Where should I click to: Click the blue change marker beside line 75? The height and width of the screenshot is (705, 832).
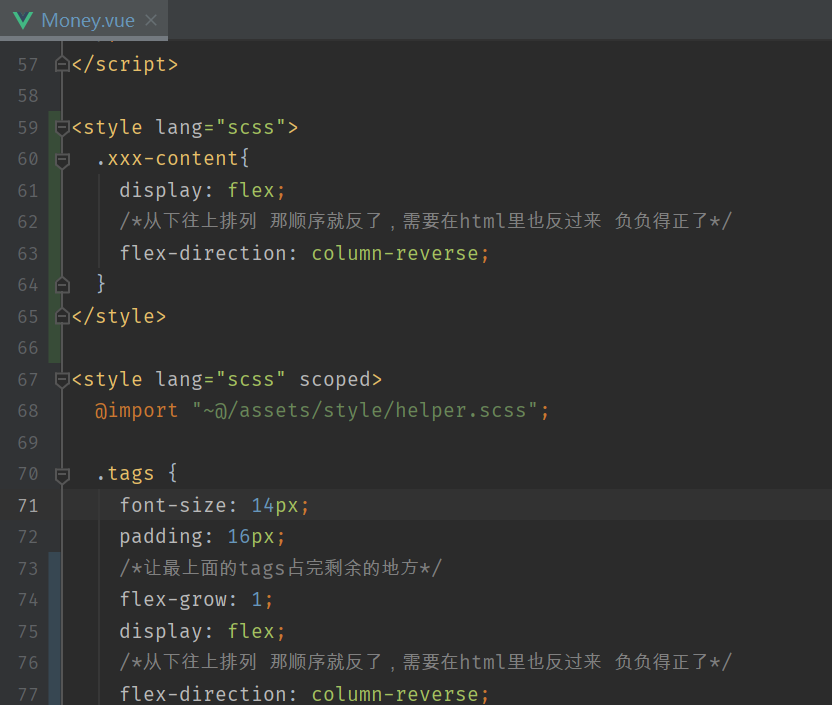pos(54,631)
